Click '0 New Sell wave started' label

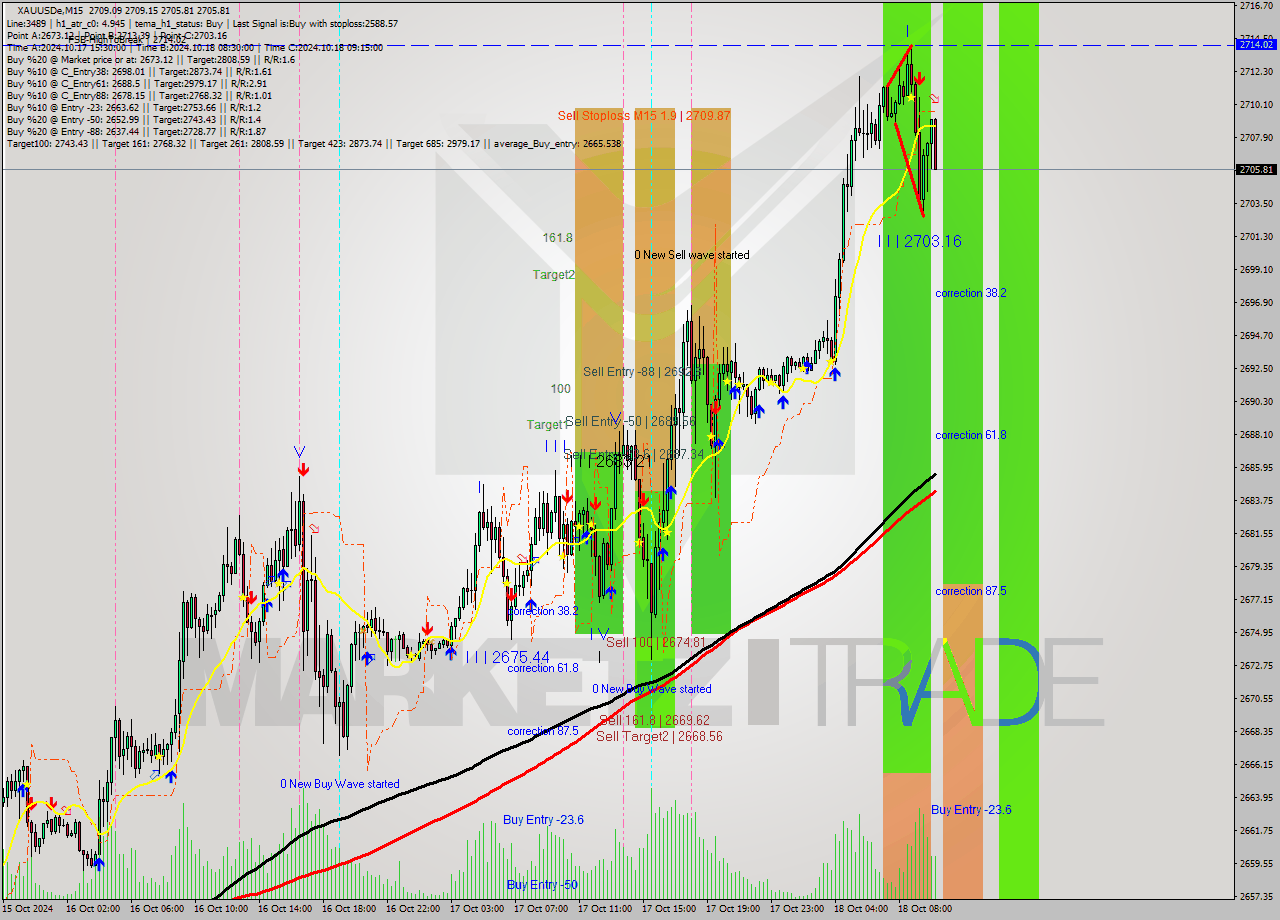(692, 255)
